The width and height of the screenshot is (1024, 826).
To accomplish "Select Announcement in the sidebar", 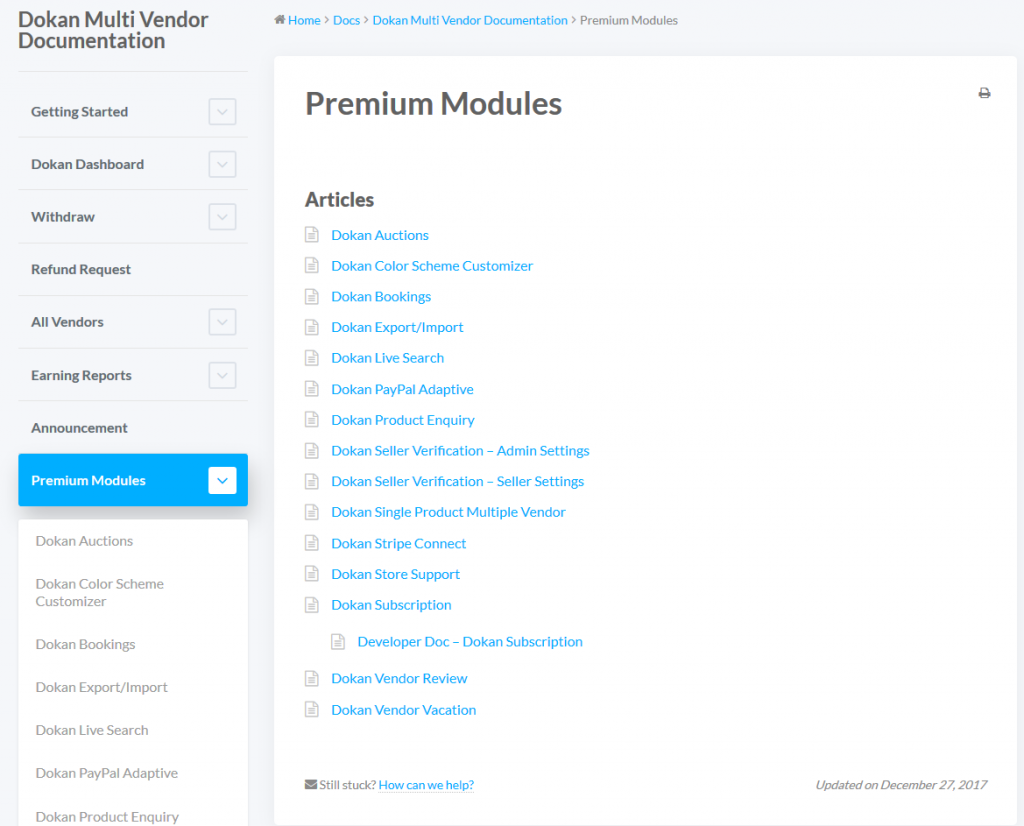I will coord(79,427).
